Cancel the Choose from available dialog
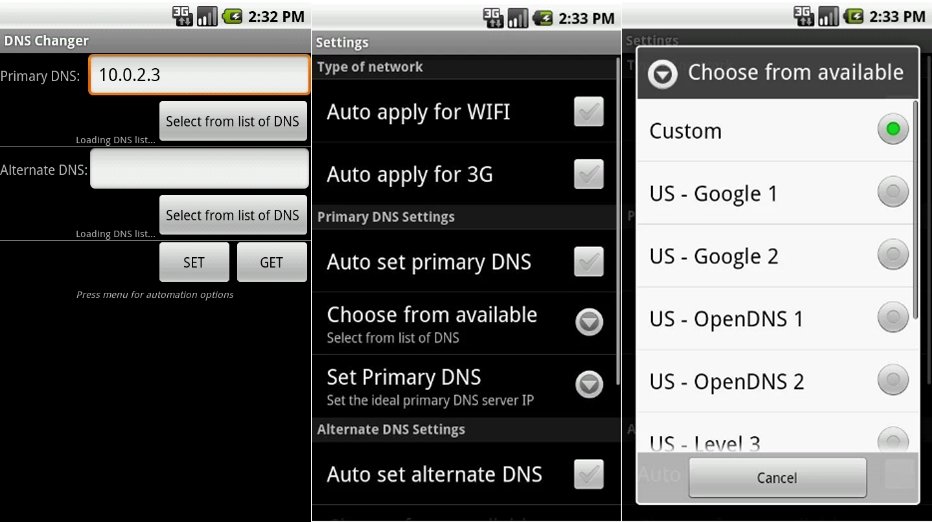Image resolution: width=932 pixels, height=522 pixels. [x=777, y=477]
